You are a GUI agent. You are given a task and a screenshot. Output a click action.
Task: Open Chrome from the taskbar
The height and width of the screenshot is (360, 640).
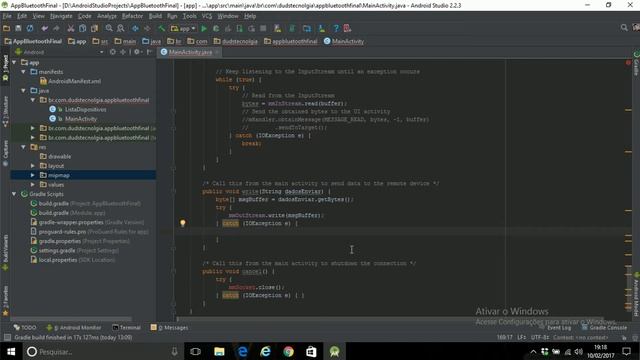pos(289,351)
